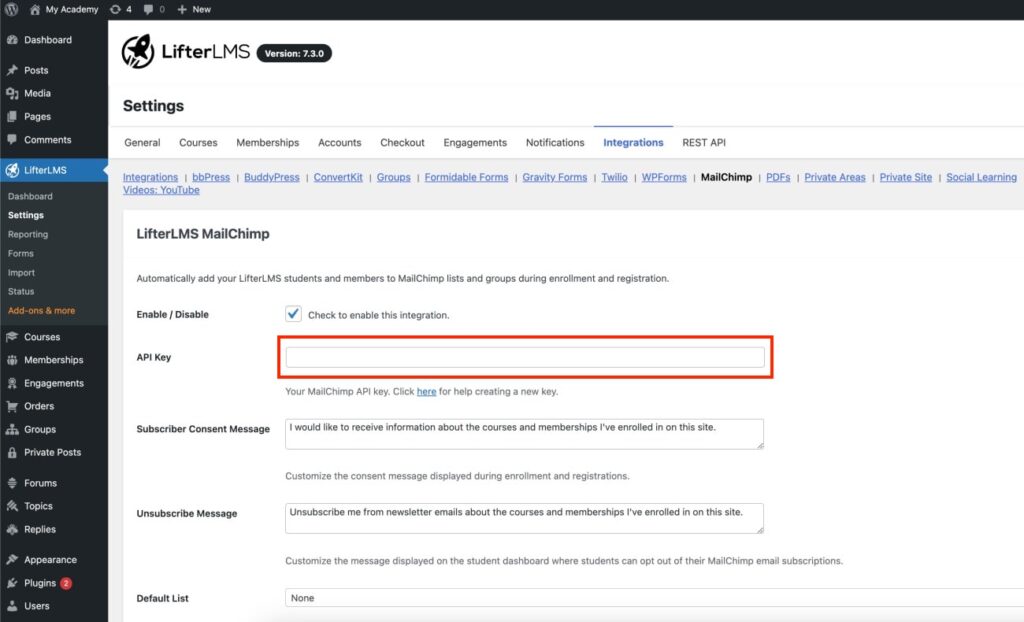Open the WordPress logo menu
The image size is (1024, 622).
point(12,9)
